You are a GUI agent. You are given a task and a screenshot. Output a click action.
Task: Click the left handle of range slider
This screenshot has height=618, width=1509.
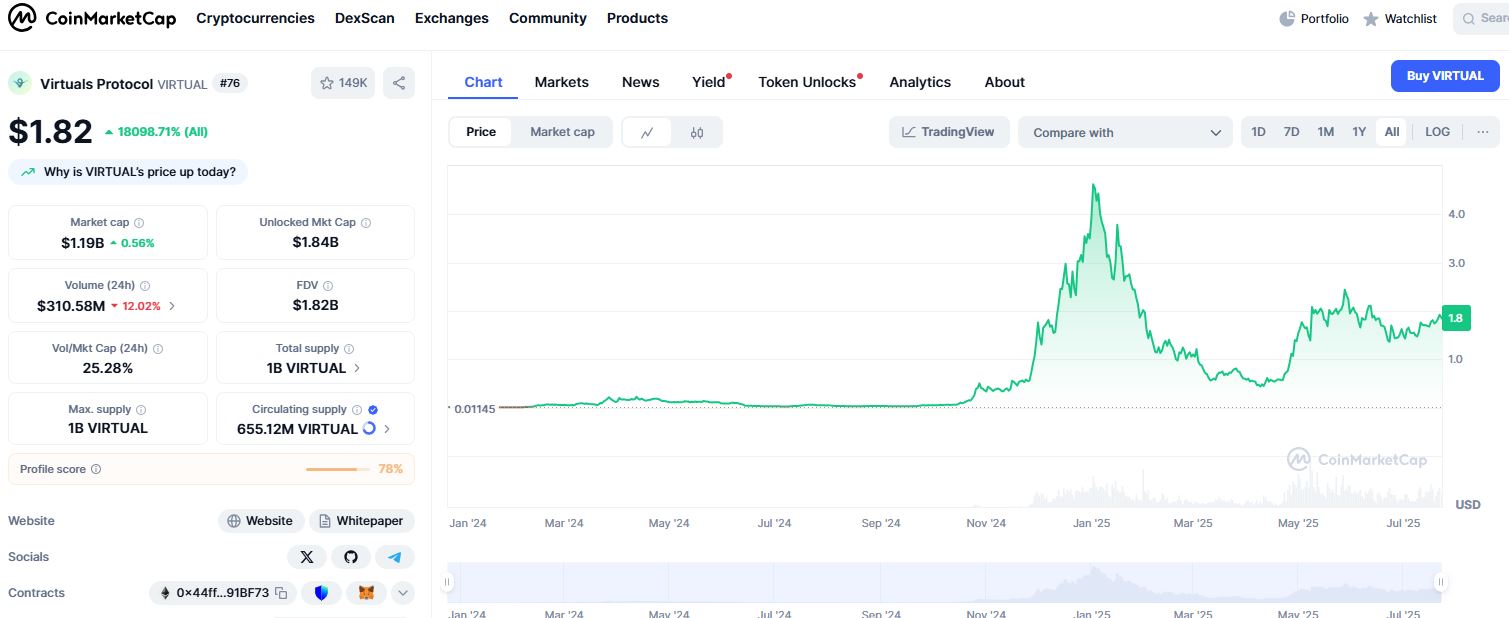[x=448, y=582]
